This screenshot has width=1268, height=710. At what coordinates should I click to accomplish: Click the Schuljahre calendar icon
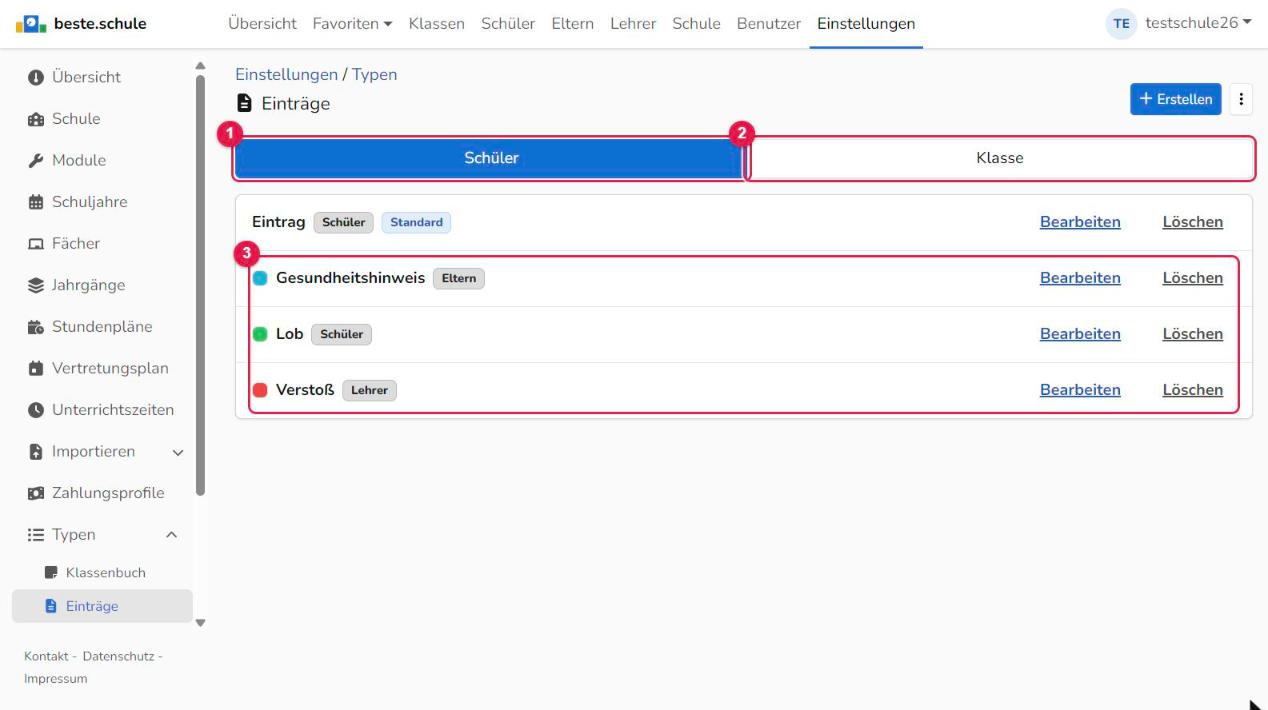pyautogui.click(x=34, y=202)
